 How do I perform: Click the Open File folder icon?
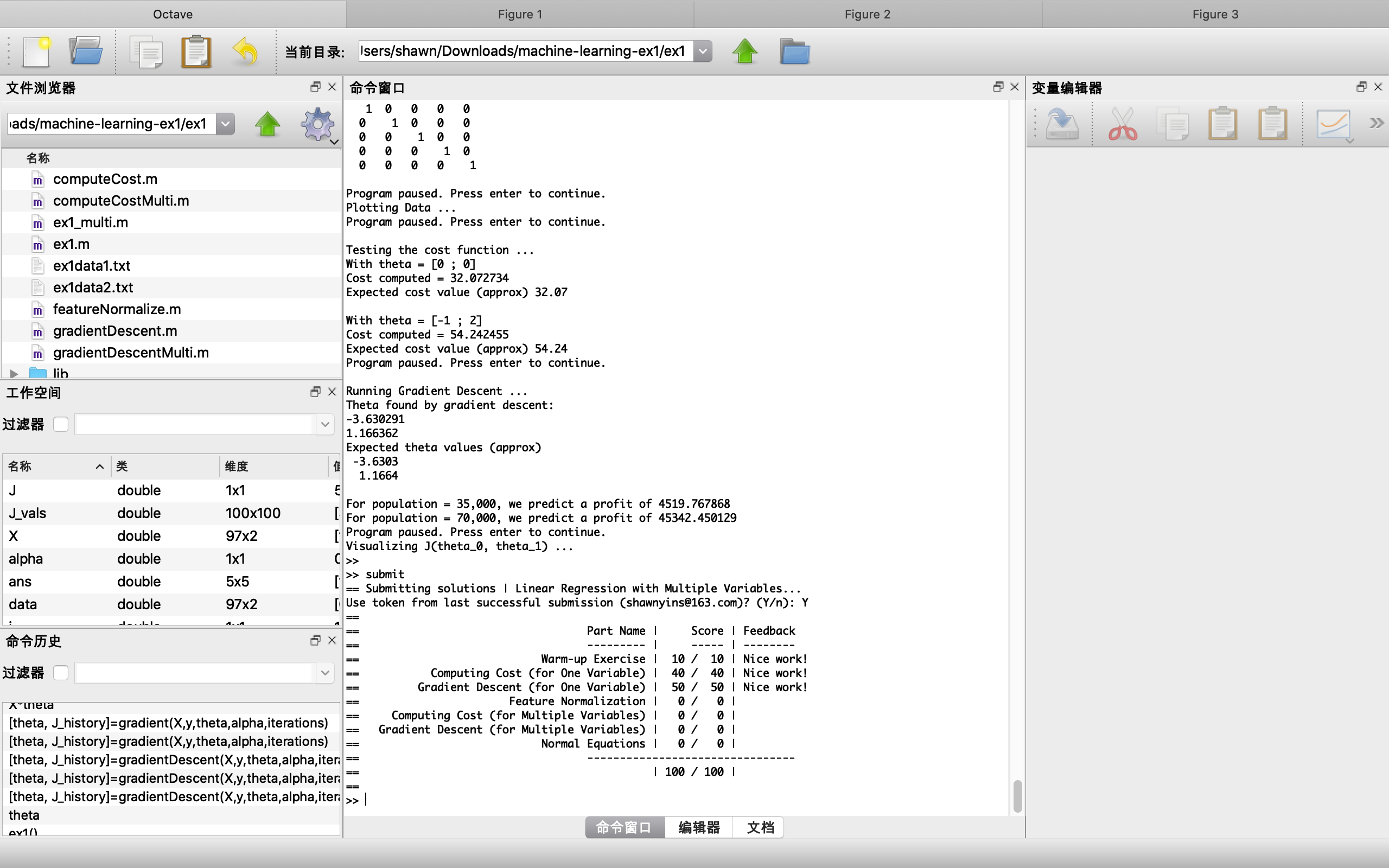(86, 52)
